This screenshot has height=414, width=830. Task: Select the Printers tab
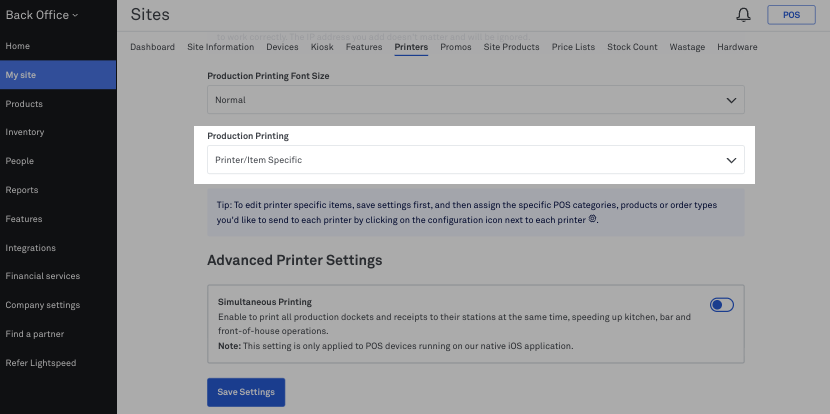click(411, 47)
